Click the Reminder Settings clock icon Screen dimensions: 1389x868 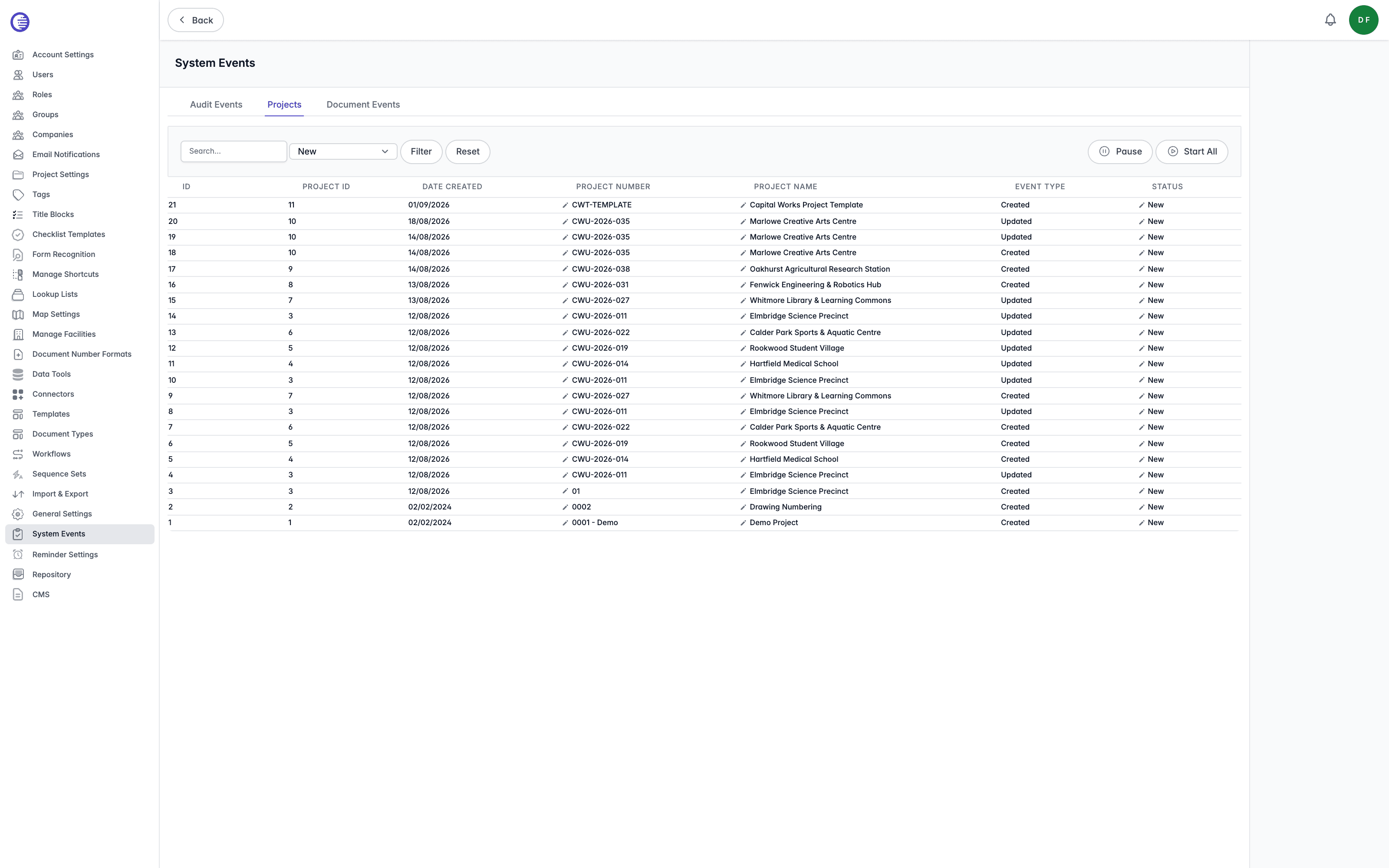tap(18, 555)
